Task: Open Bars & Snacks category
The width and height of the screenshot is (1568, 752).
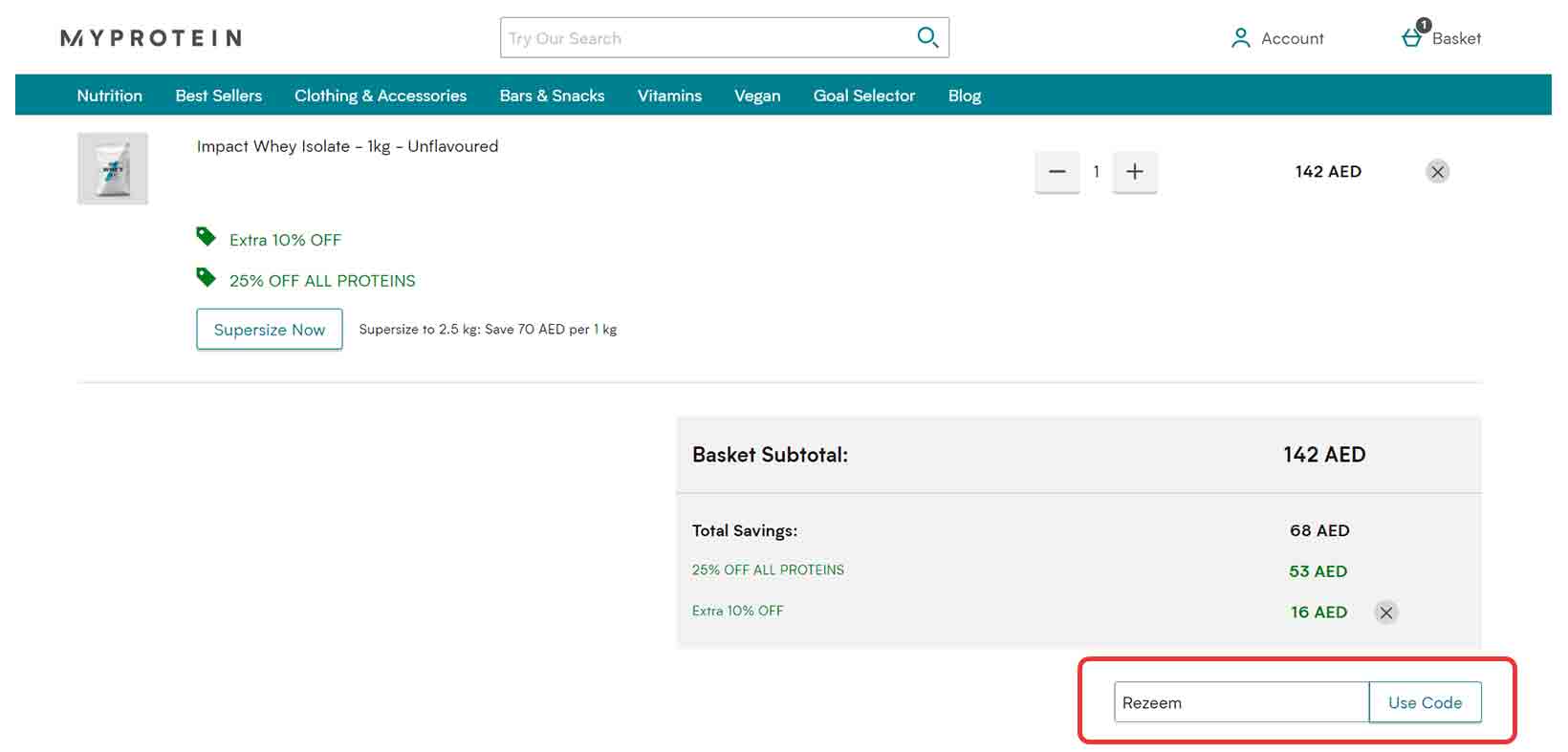Action: pos(552,96)
